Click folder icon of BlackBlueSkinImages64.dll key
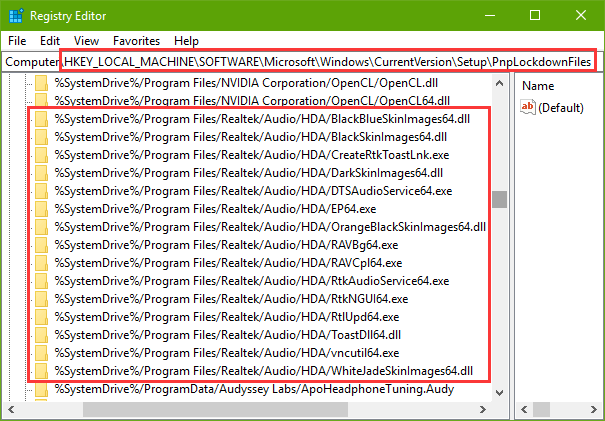605x421 pixels. tap(41, 119)
